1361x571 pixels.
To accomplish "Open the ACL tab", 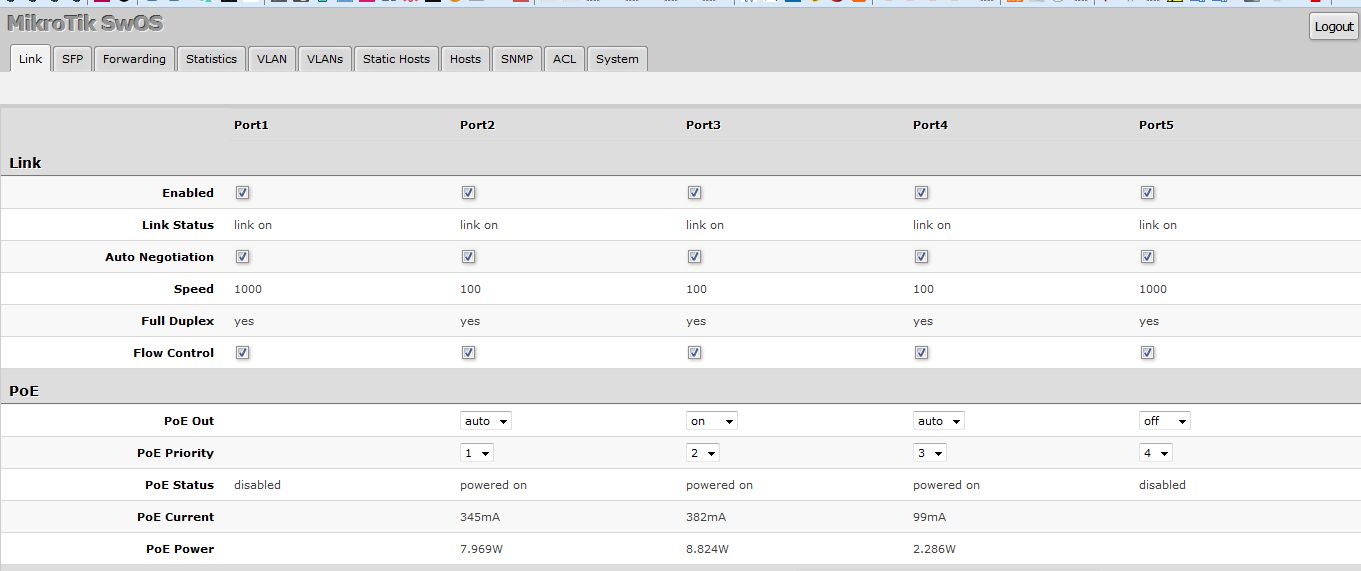I will coord(564,59).
